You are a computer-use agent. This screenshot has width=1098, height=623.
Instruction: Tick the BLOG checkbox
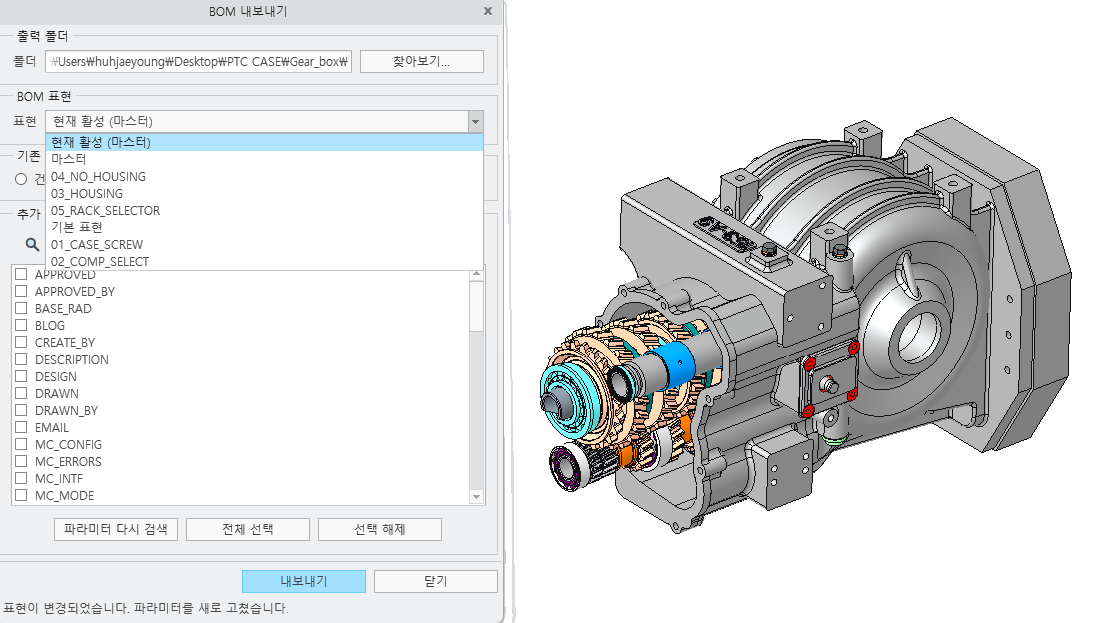point(21,326)
